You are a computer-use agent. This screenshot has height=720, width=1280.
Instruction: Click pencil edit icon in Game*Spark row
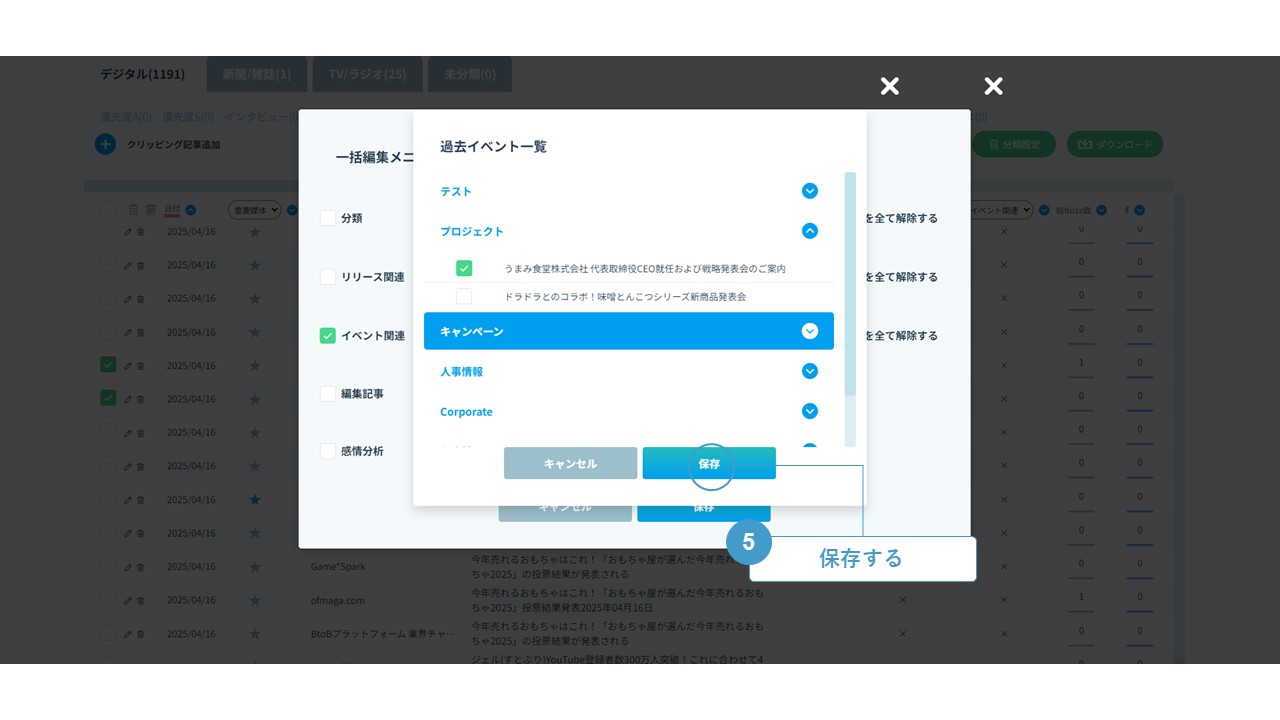[x=128, y=566]
